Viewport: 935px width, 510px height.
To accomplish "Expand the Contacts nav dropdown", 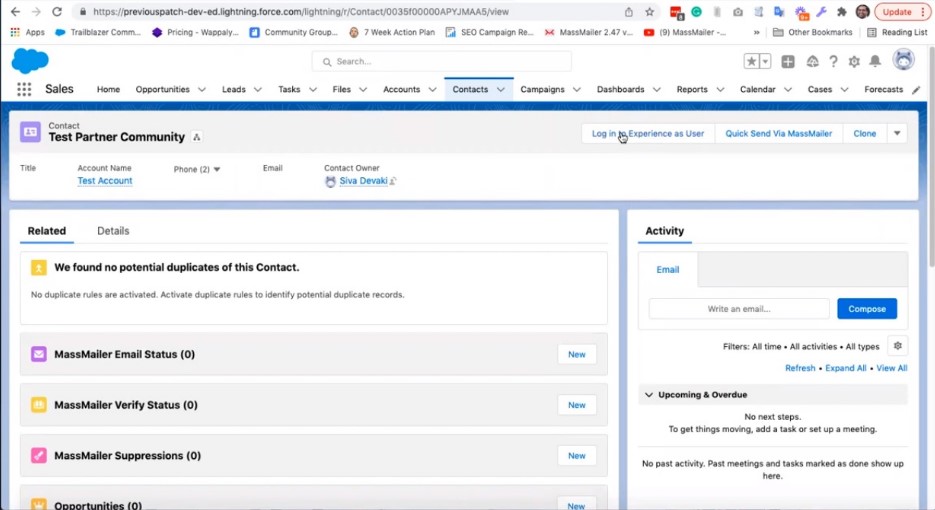I will 501,89.
